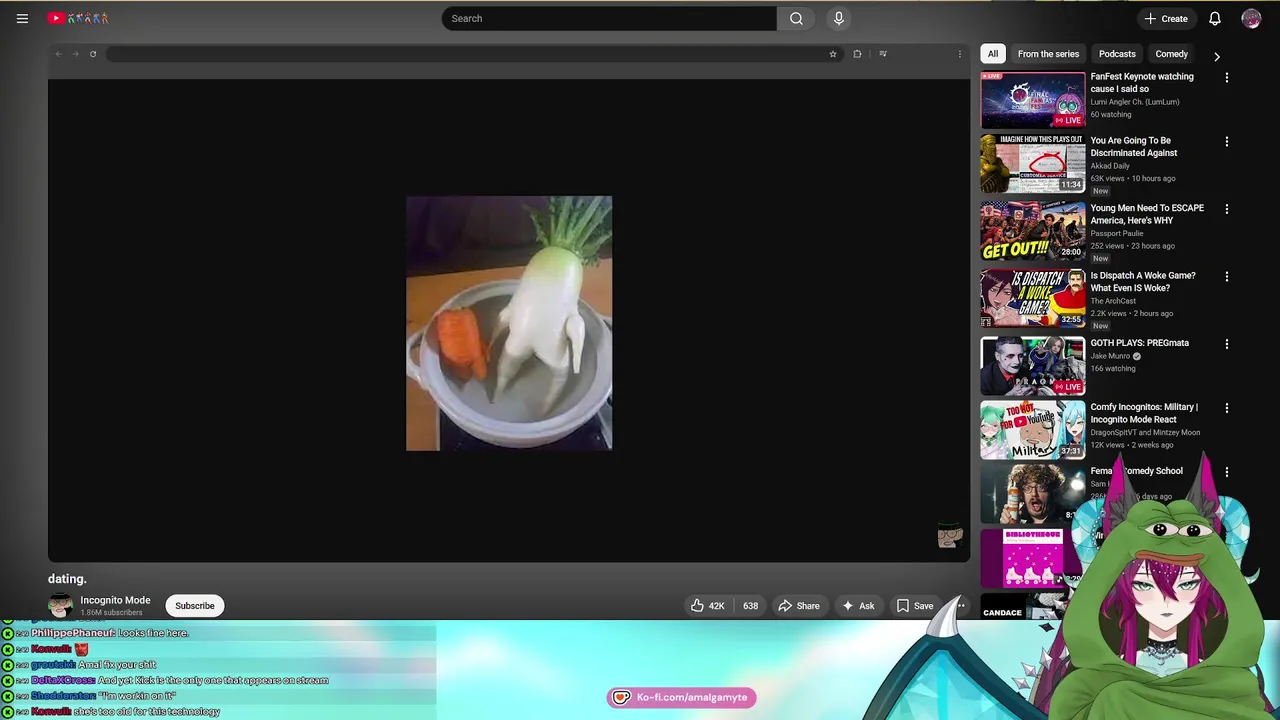The width and height of the screenshot is (1280, 720).
Task: Click chat message from PhilippePhaneuf
Action: [x=110, y=633]
